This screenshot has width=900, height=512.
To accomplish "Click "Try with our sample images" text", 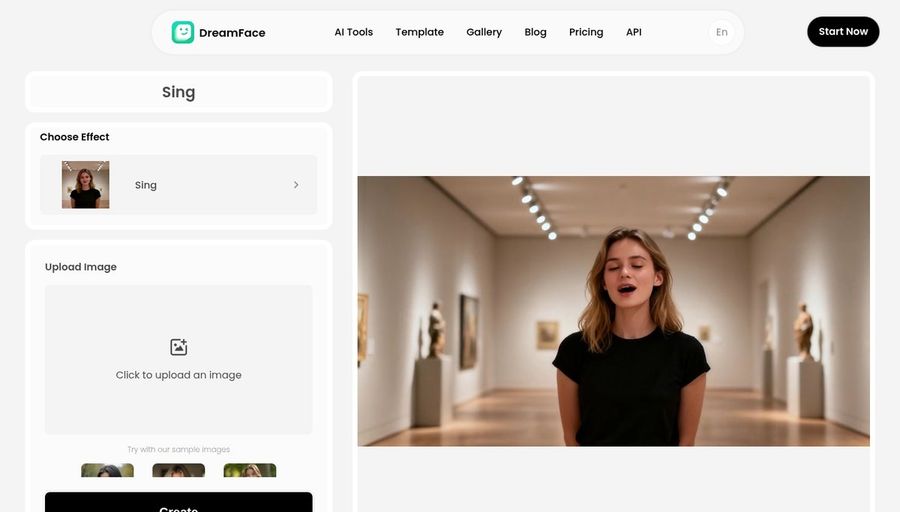I will (179, 449).
